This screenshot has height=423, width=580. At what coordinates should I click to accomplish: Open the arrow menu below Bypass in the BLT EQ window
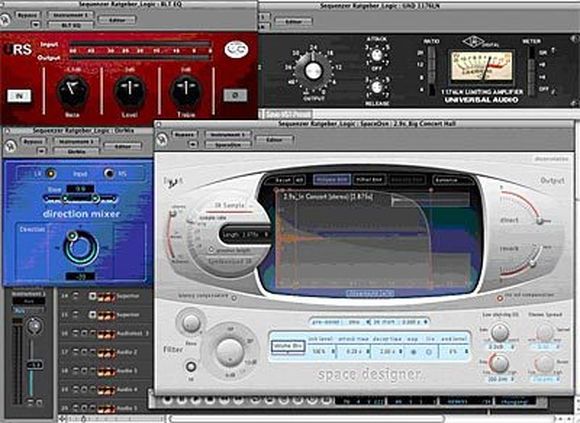[36, 25]
